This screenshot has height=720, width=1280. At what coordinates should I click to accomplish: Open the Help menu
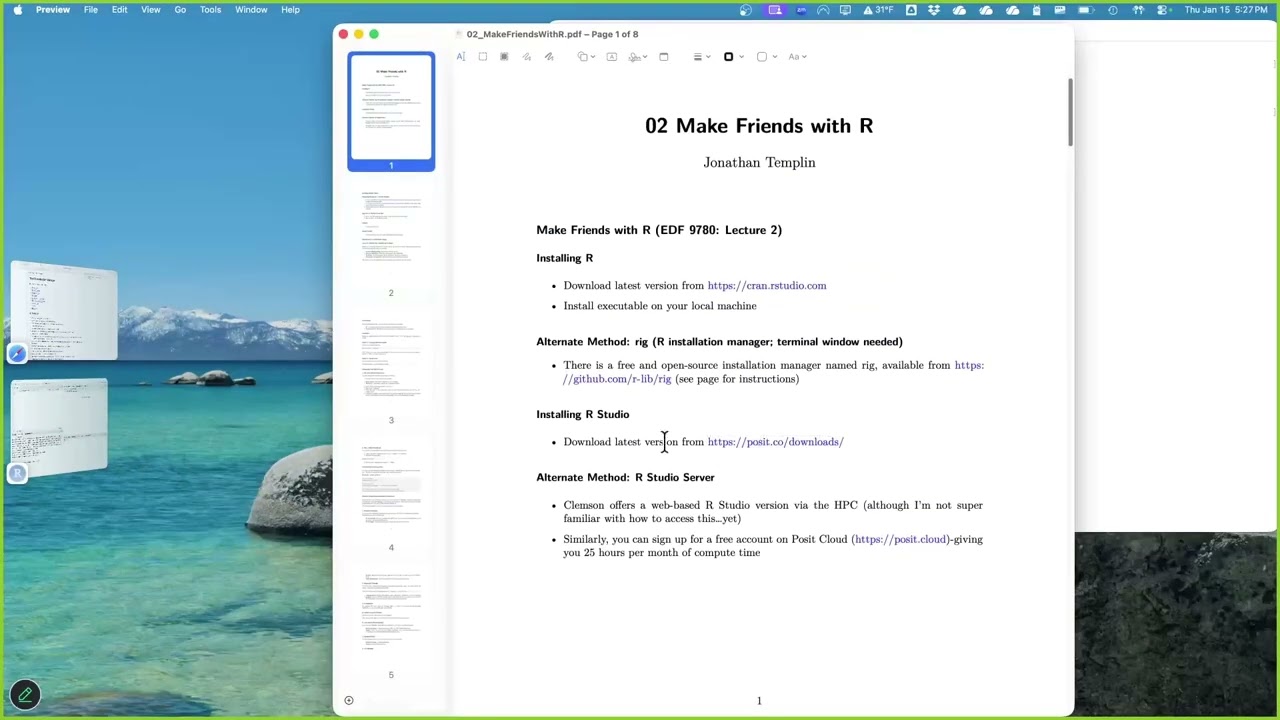[290, 10]
